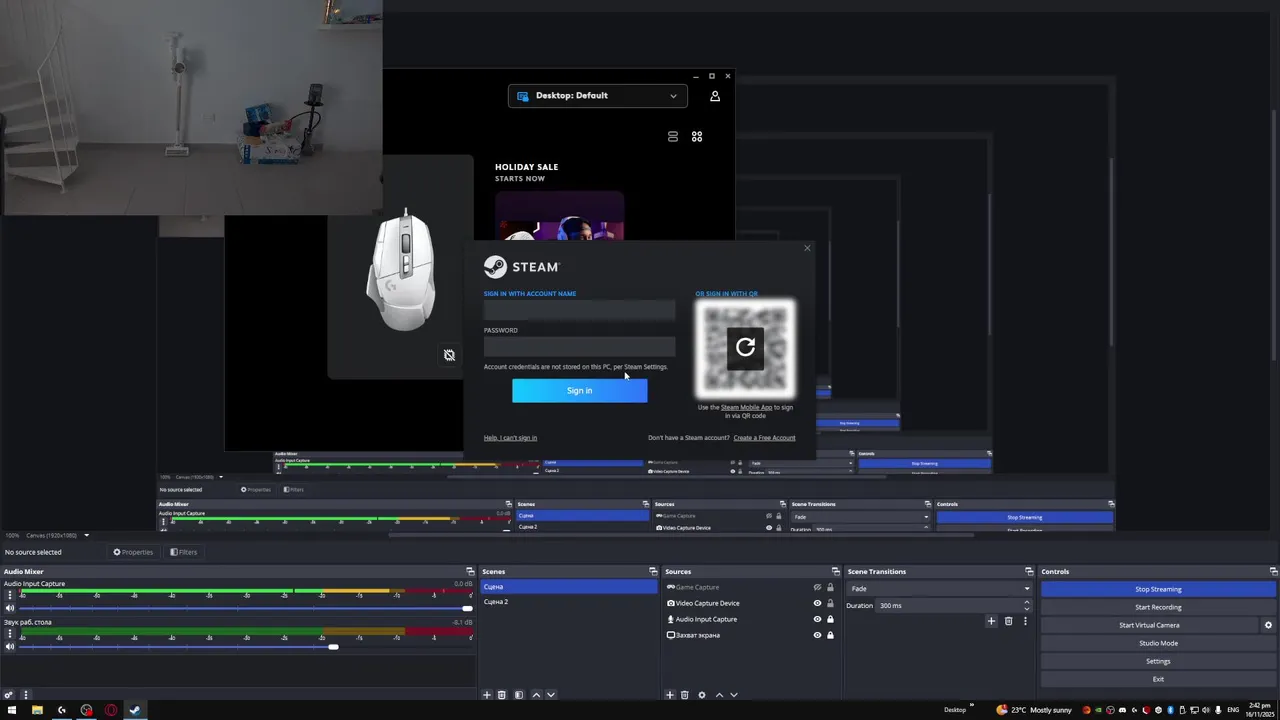Image resolution: width=1280 pixels, height=720 pixels.
Task: Open Steam from the taskbar
Action: pos(135,710)
